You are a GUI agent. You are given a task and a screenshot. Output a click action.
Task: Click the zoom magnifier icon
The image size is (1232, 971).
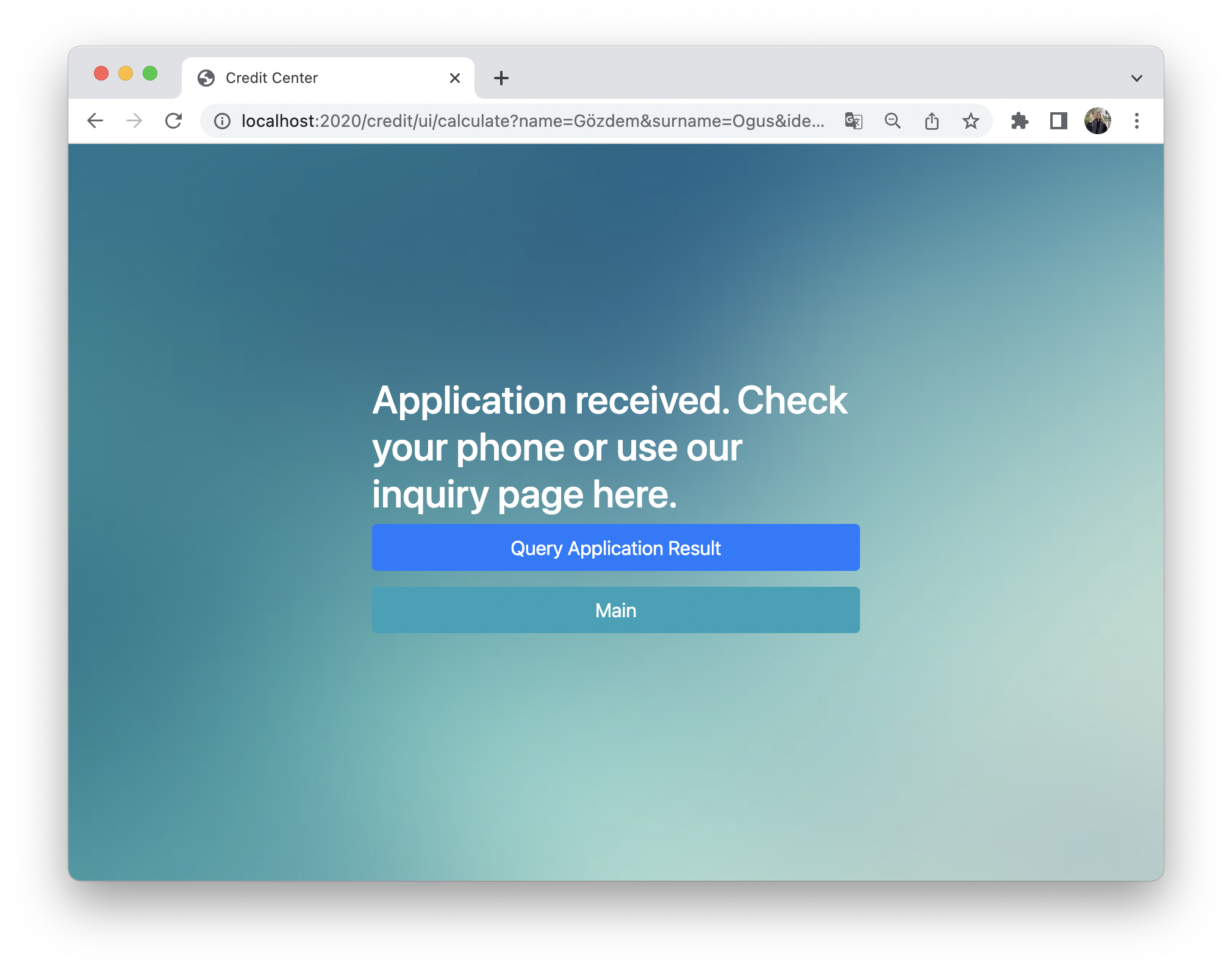tap(893, 121)
